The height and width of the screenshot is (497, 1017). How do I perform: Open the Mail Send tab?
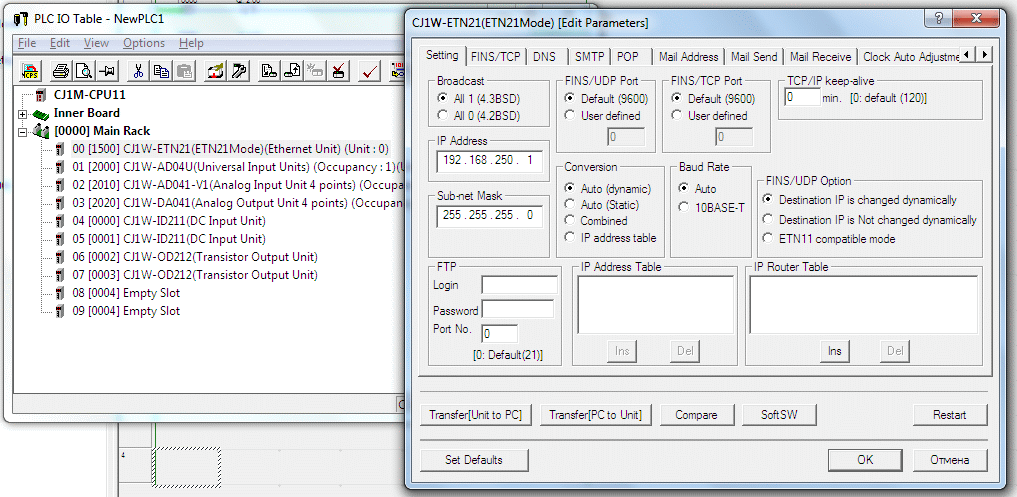[x=754, y=56]
